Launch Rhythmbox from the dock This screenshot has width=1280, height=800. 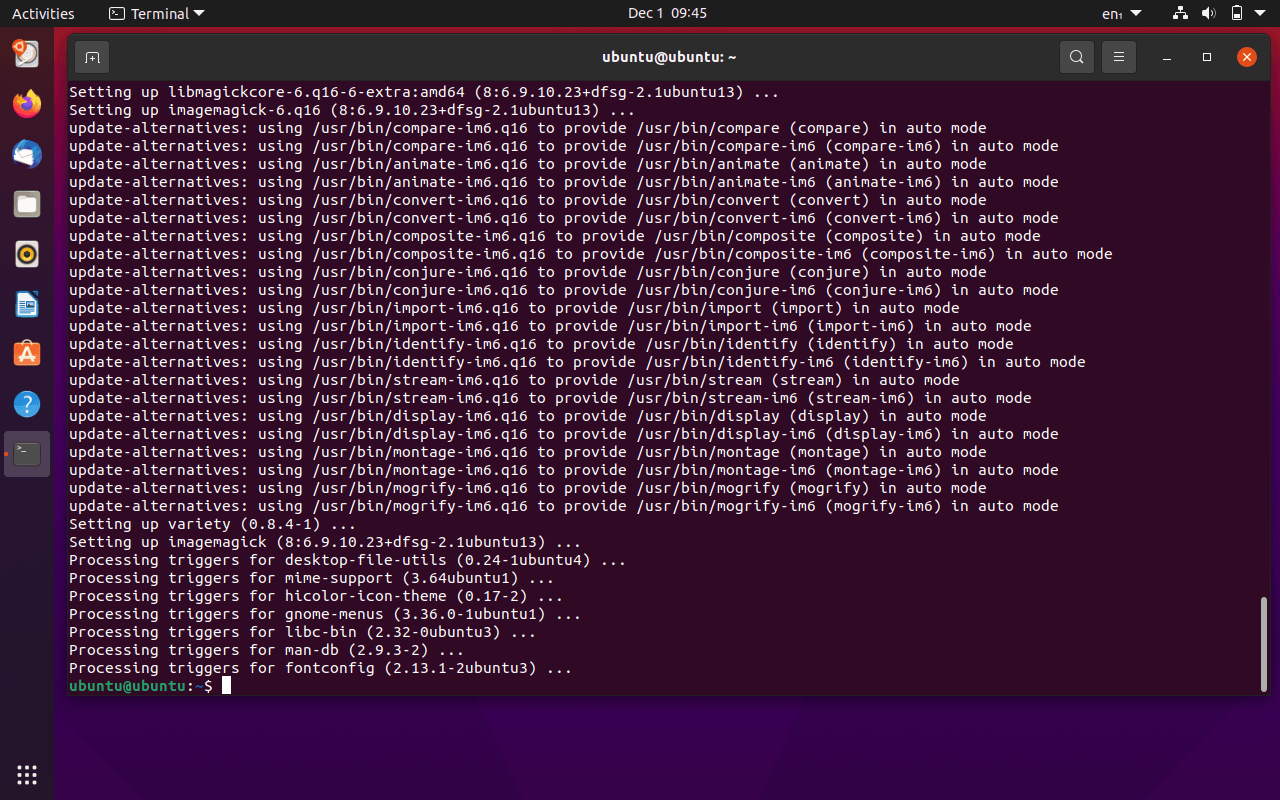[27, 254]
